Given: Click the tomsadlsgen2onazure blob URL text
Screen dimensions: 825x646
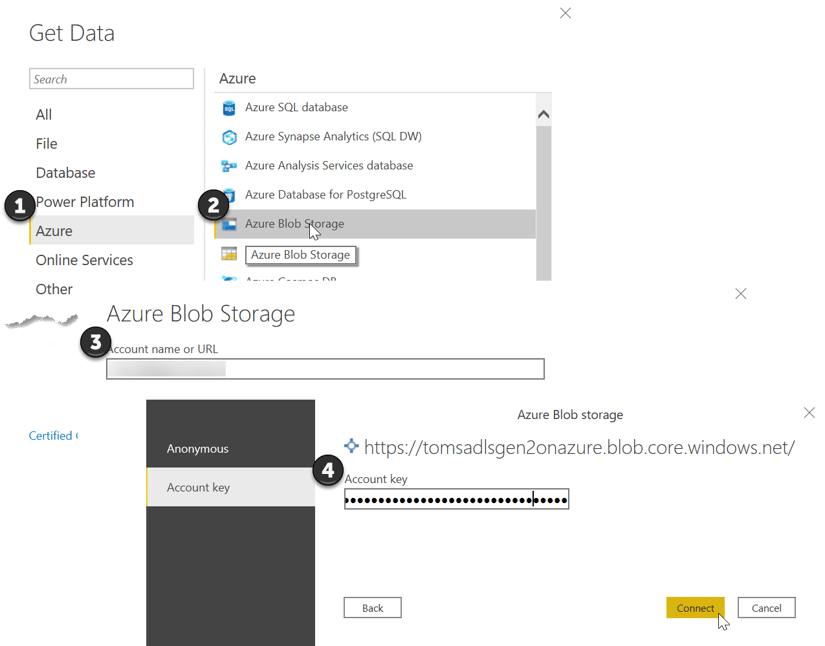Looking at the screenshot, I should coord(579,447).
